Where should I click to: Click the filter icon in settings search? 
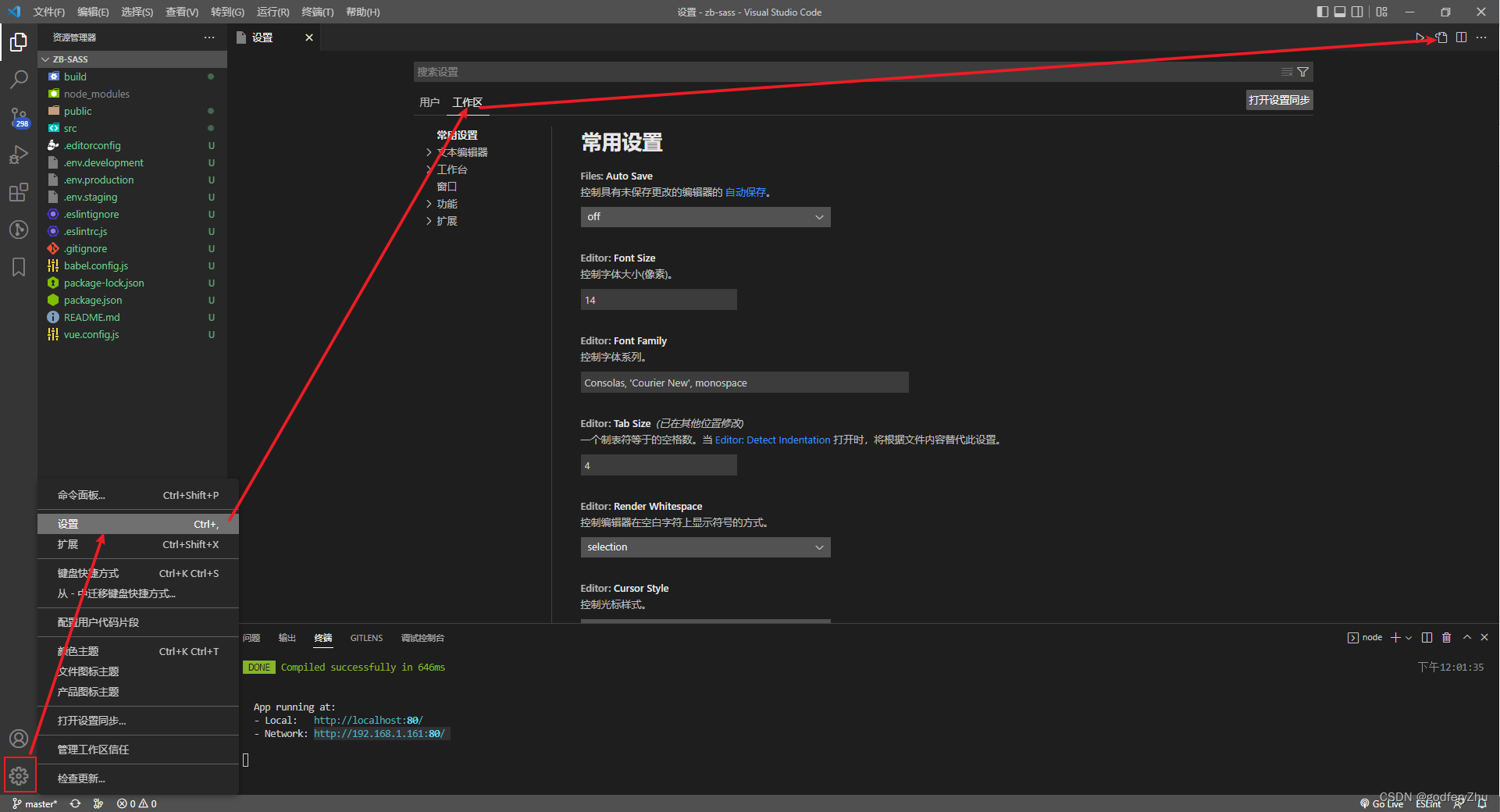point(1303,72)
